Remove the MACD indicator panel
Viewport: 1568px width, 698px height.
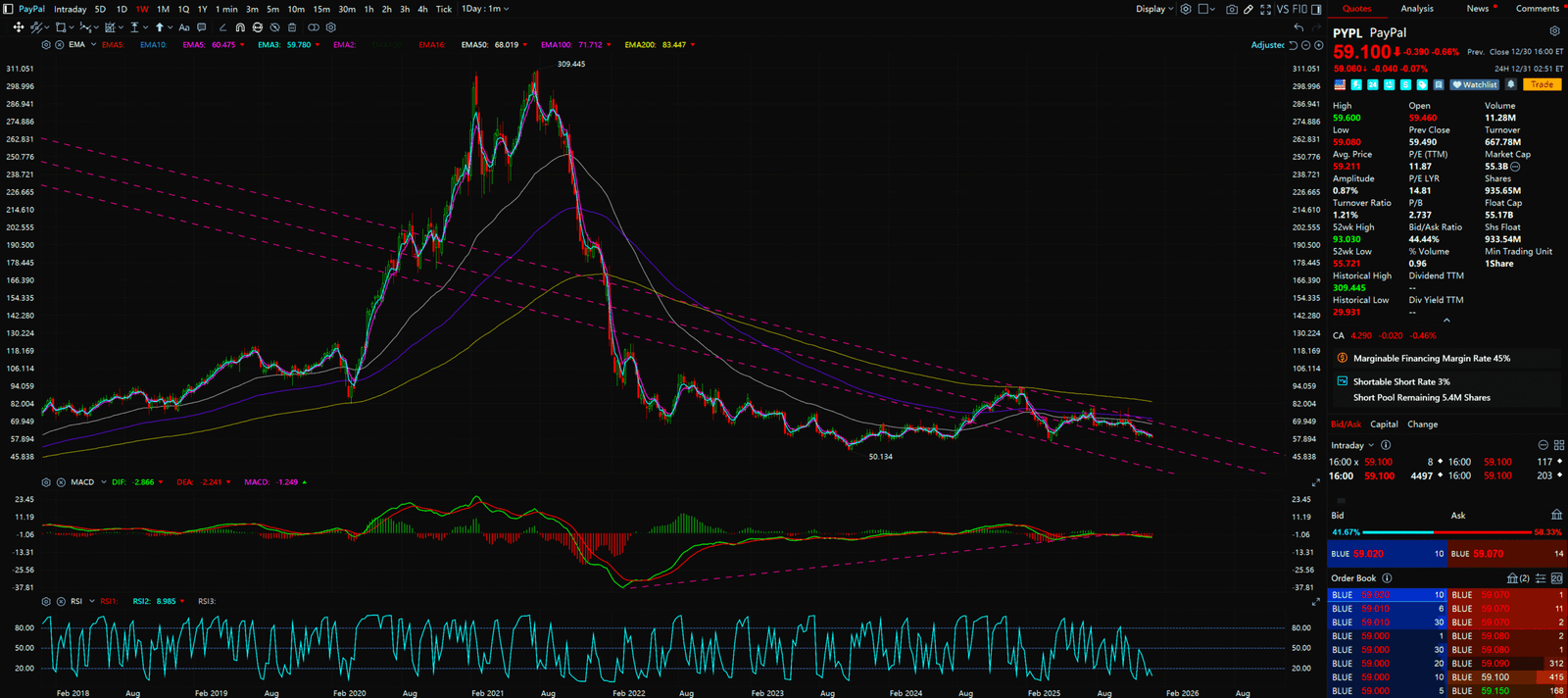[61, 482]
